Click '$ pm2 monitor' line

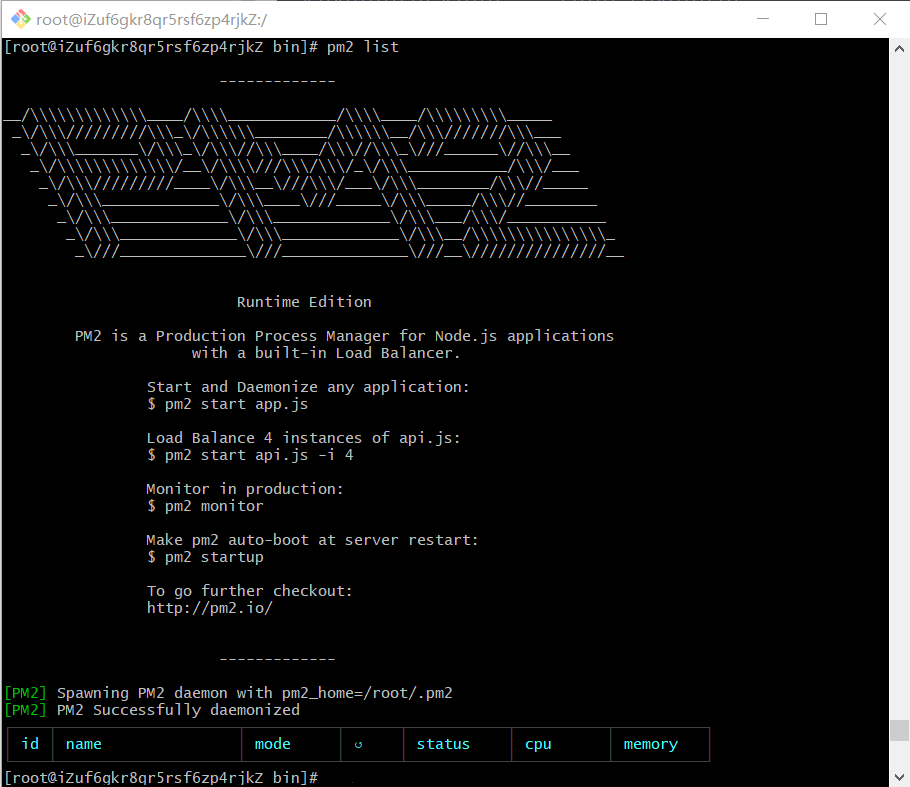[204, 506]
